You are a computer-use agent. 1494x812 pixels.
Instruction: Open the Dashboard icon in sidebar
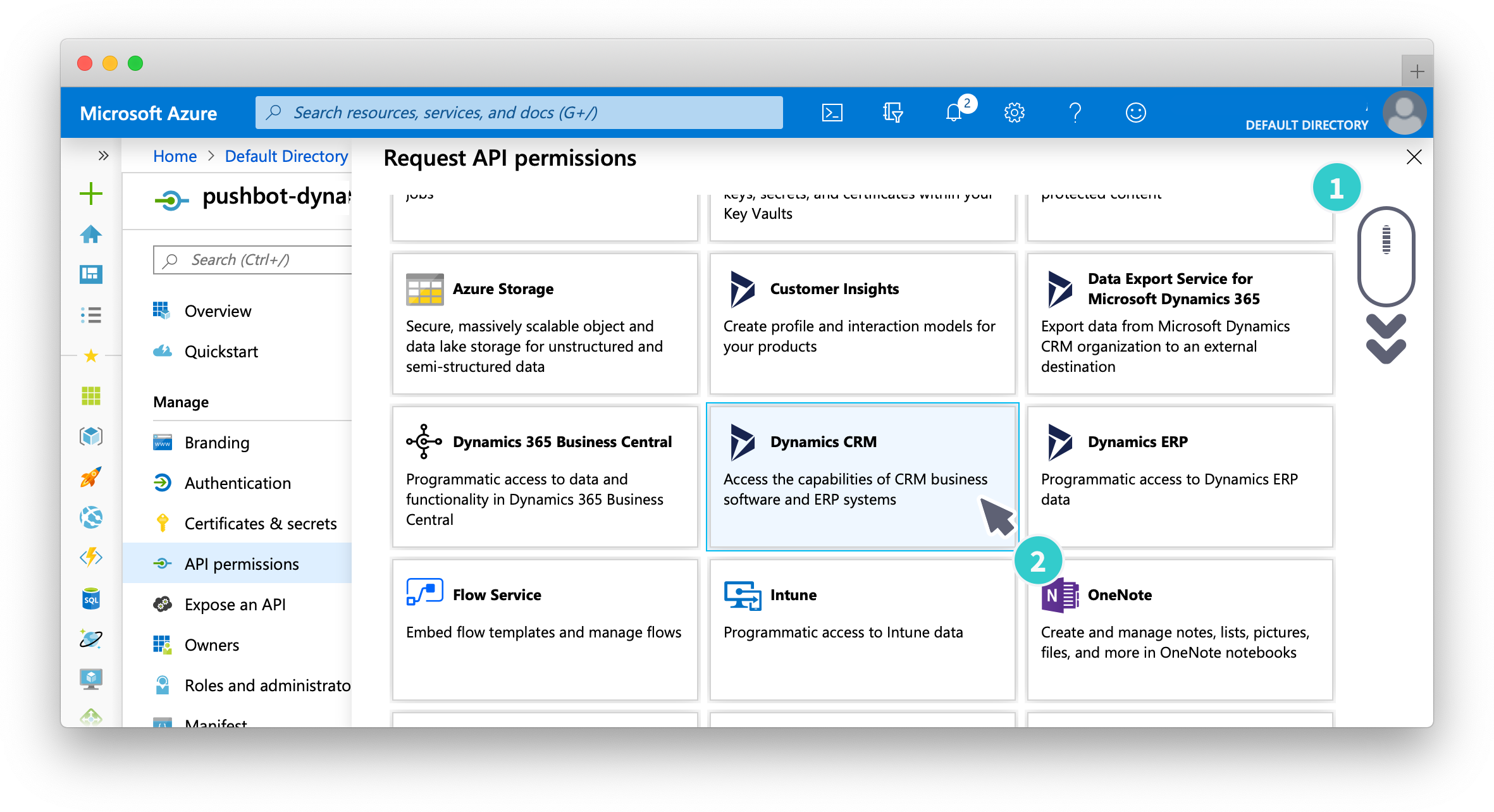[91, 274]
